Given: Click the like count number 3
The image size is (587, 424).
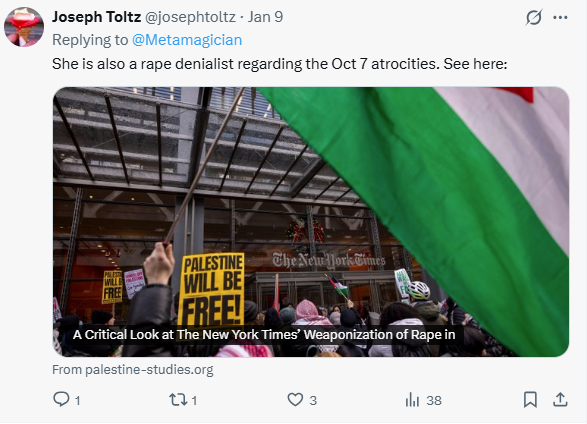Looking at the screenshot, I should point(313,401).
